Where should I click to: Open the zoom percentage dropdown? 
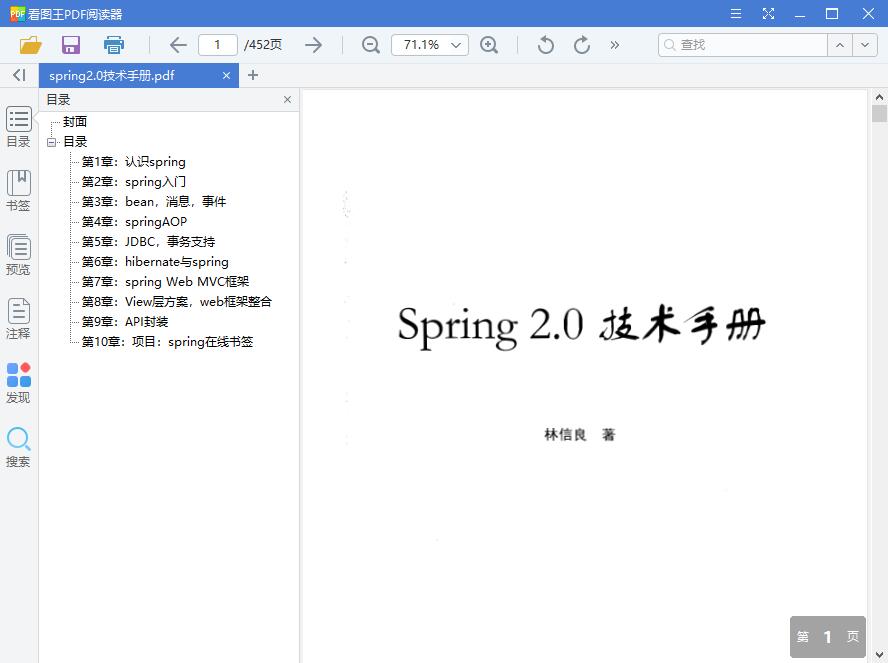pyautogui.click(x=453, y=45)
